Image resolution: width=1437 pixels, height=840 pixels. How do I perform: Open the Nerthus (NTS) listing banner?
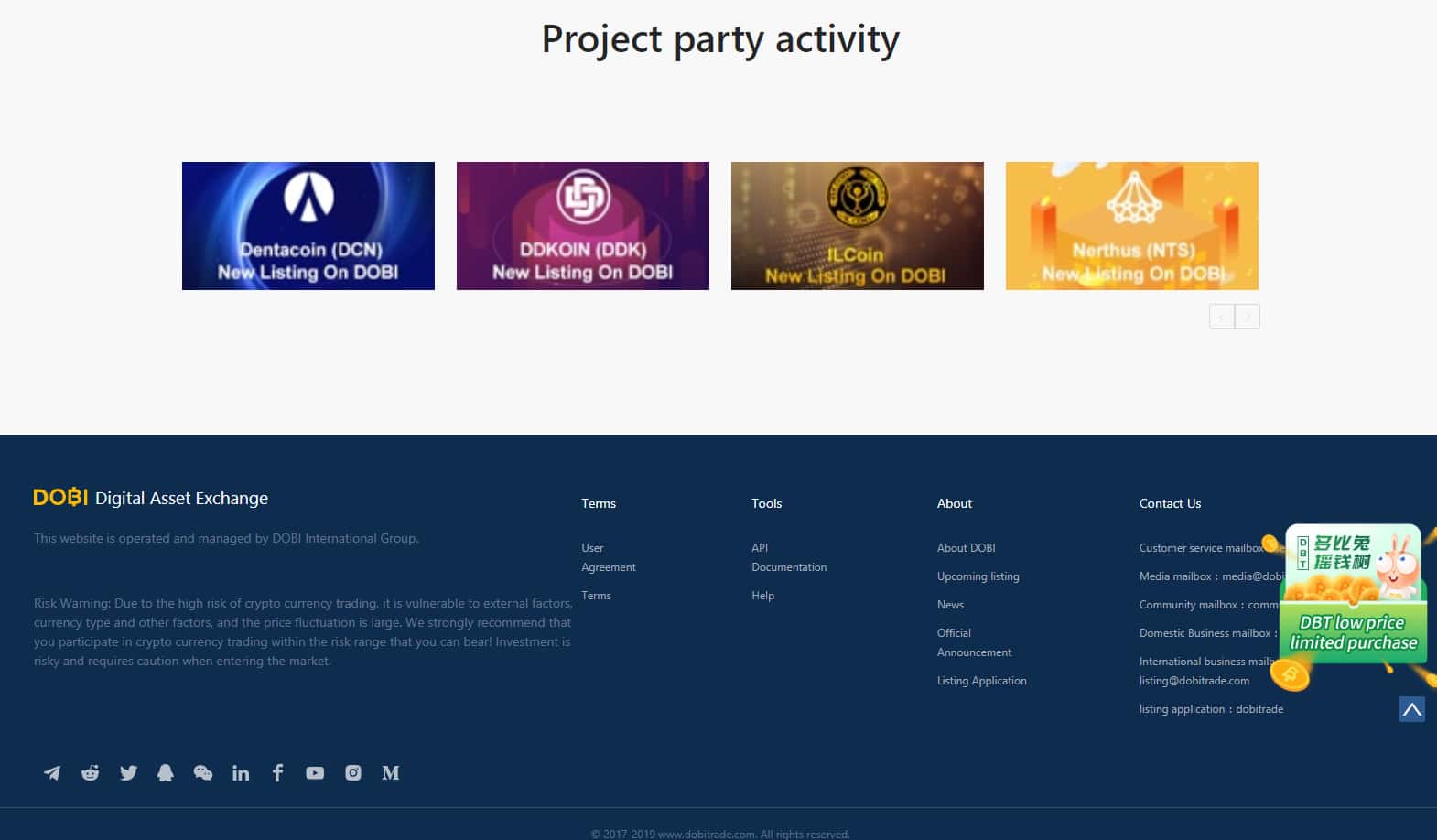(x=1132, y=226)
